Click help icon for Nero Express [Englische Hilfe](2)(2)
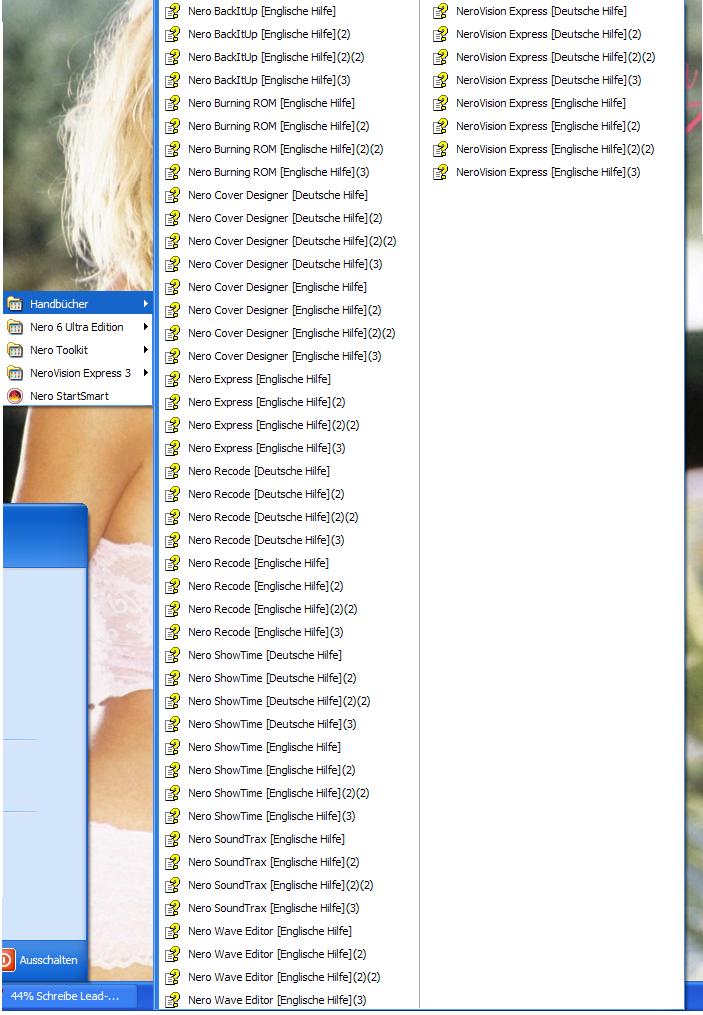Screen dimensions: 703x1015 172,425
